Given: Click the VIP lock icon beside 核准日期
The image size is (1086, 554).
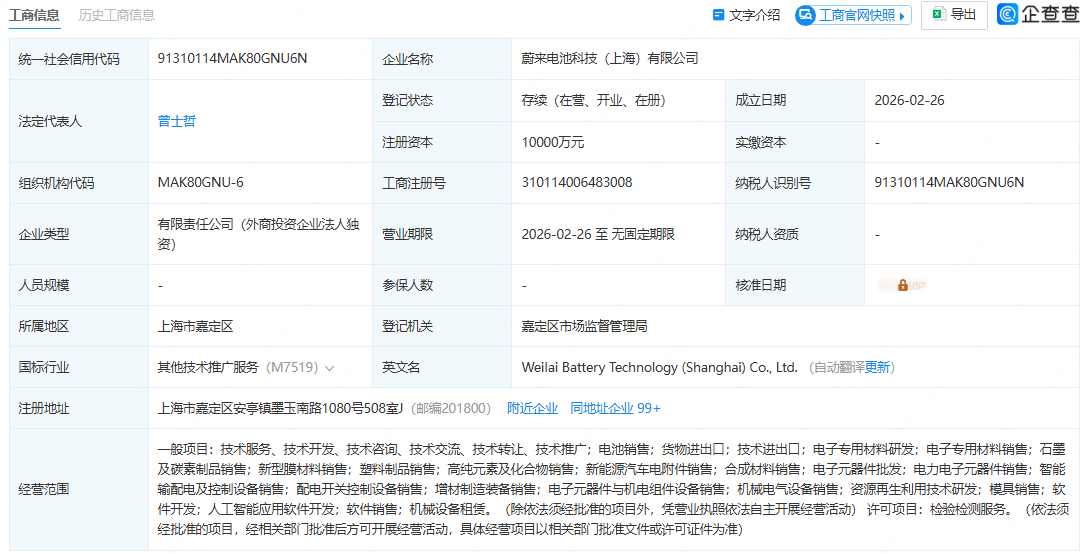Looking at the screenshot, I should click(902, 285).
